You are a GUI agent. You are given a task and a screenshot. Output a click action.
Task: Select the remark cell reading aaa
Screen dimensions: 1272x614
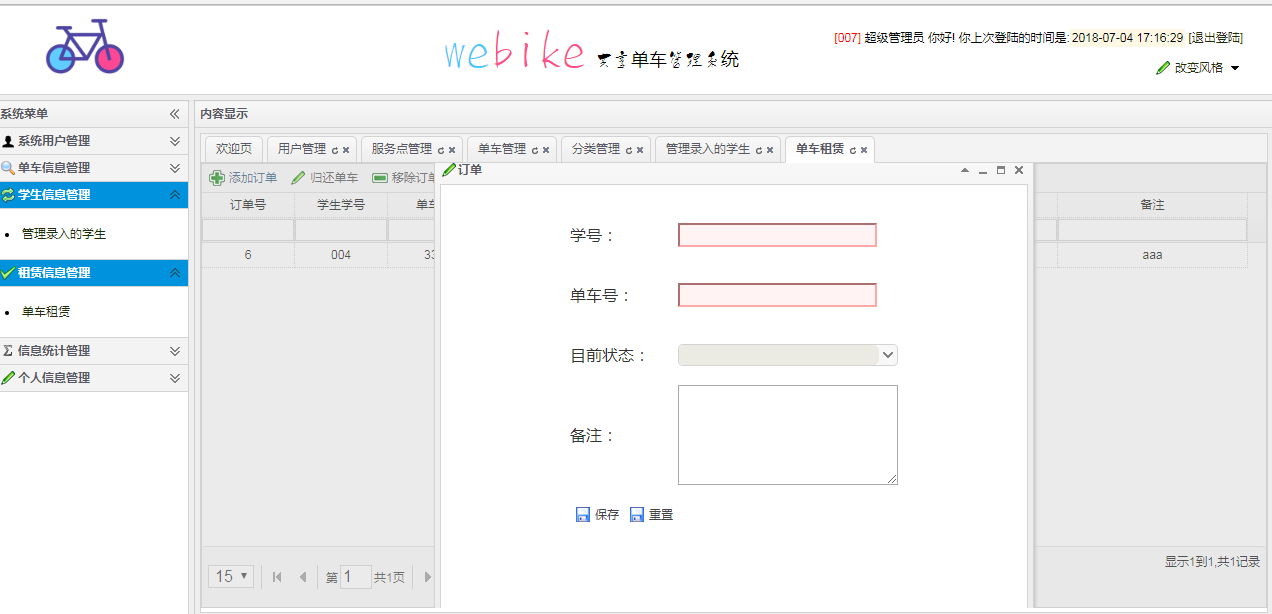(1152, 255)
